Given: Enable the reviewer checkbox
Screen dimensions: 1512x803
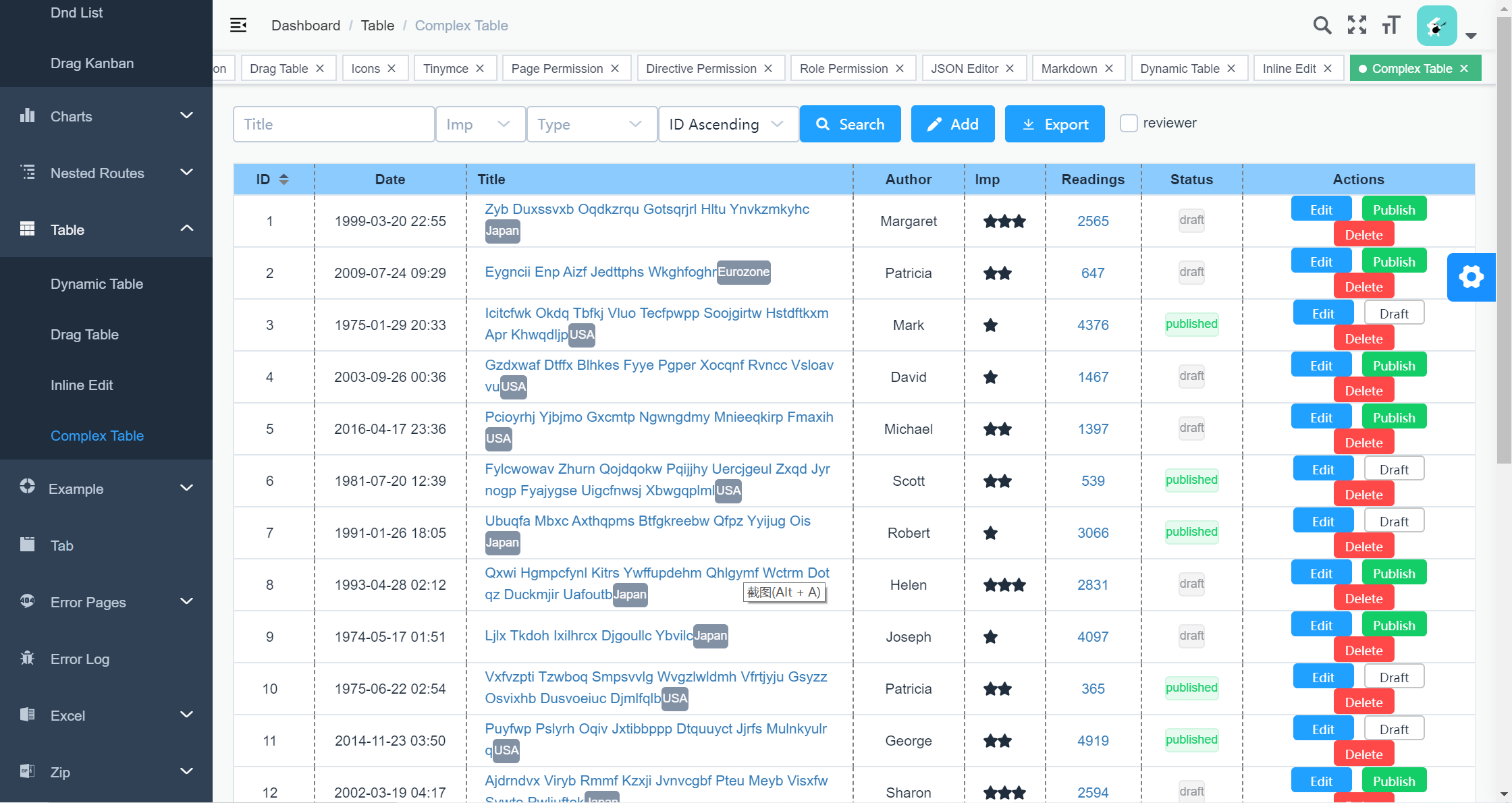Looking at the screenshot, I should coord(1129,123).
